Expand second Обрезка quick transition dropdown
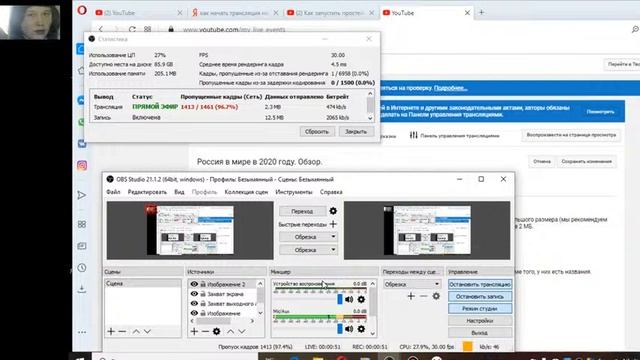This screenshot has height=360, width=640. coord(333,250)
